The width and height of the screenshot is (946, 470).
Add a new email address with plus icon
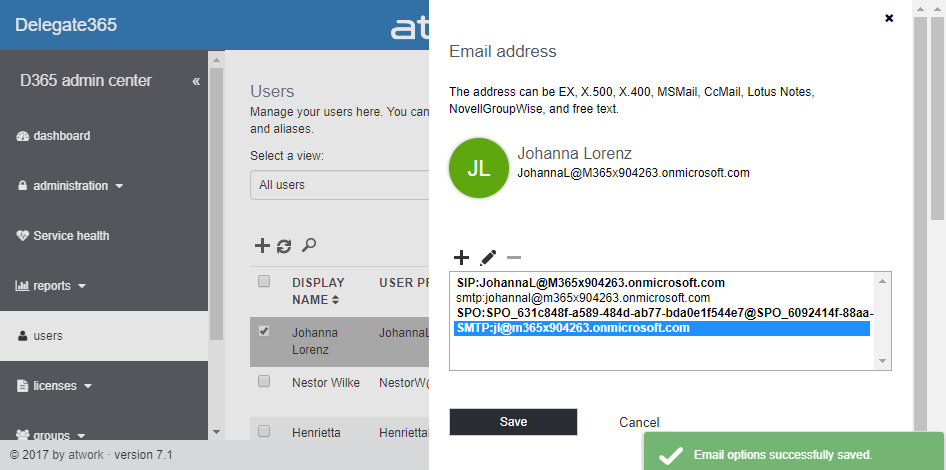[461, 258]
